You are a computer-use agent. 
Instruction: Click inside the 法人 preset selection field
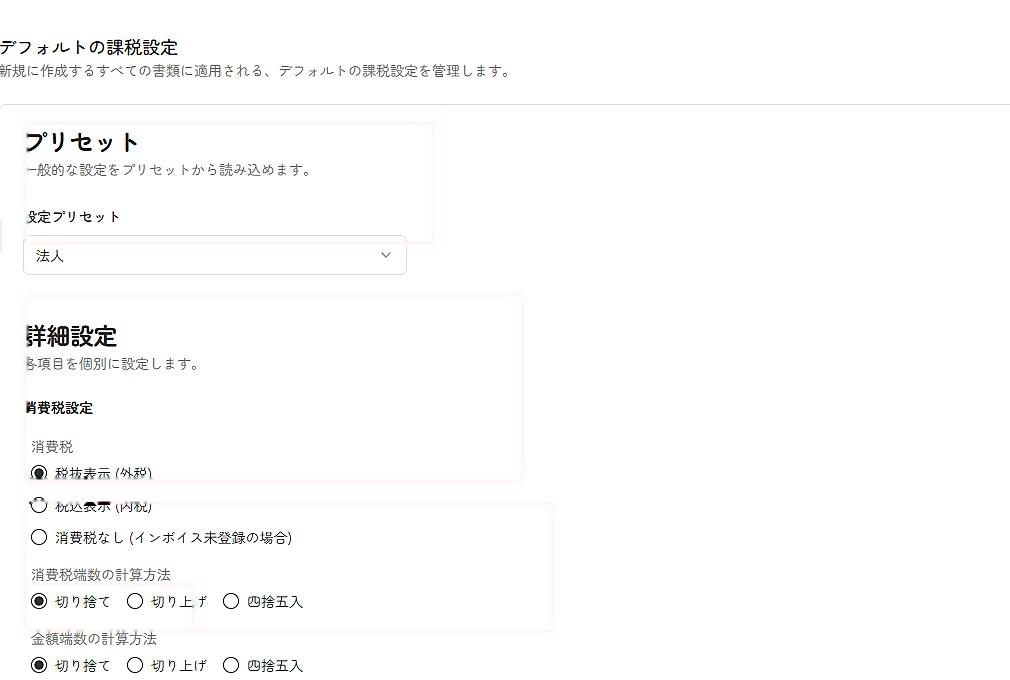click(150, 256)
